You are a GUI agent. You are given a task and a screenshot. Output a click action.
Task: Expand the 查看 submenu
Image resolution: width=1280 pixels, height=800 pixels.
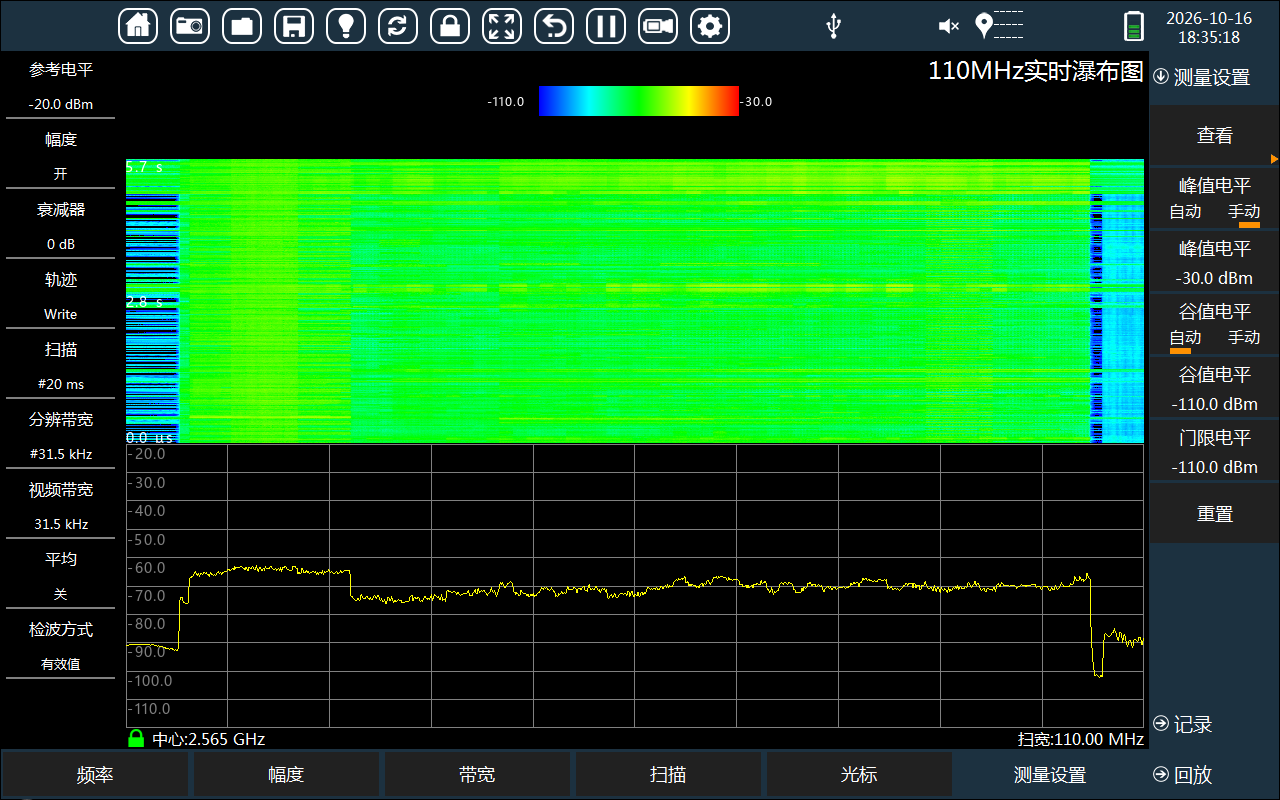click(1215, 136)
